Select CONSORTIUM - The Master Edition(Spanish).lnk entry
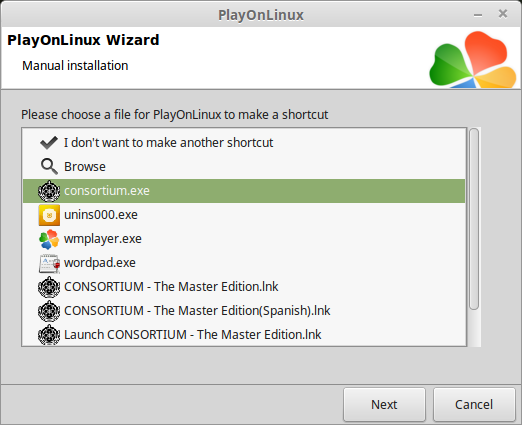Image resolution: width=522 pixels, height=425 pixels. coord(244,311)
